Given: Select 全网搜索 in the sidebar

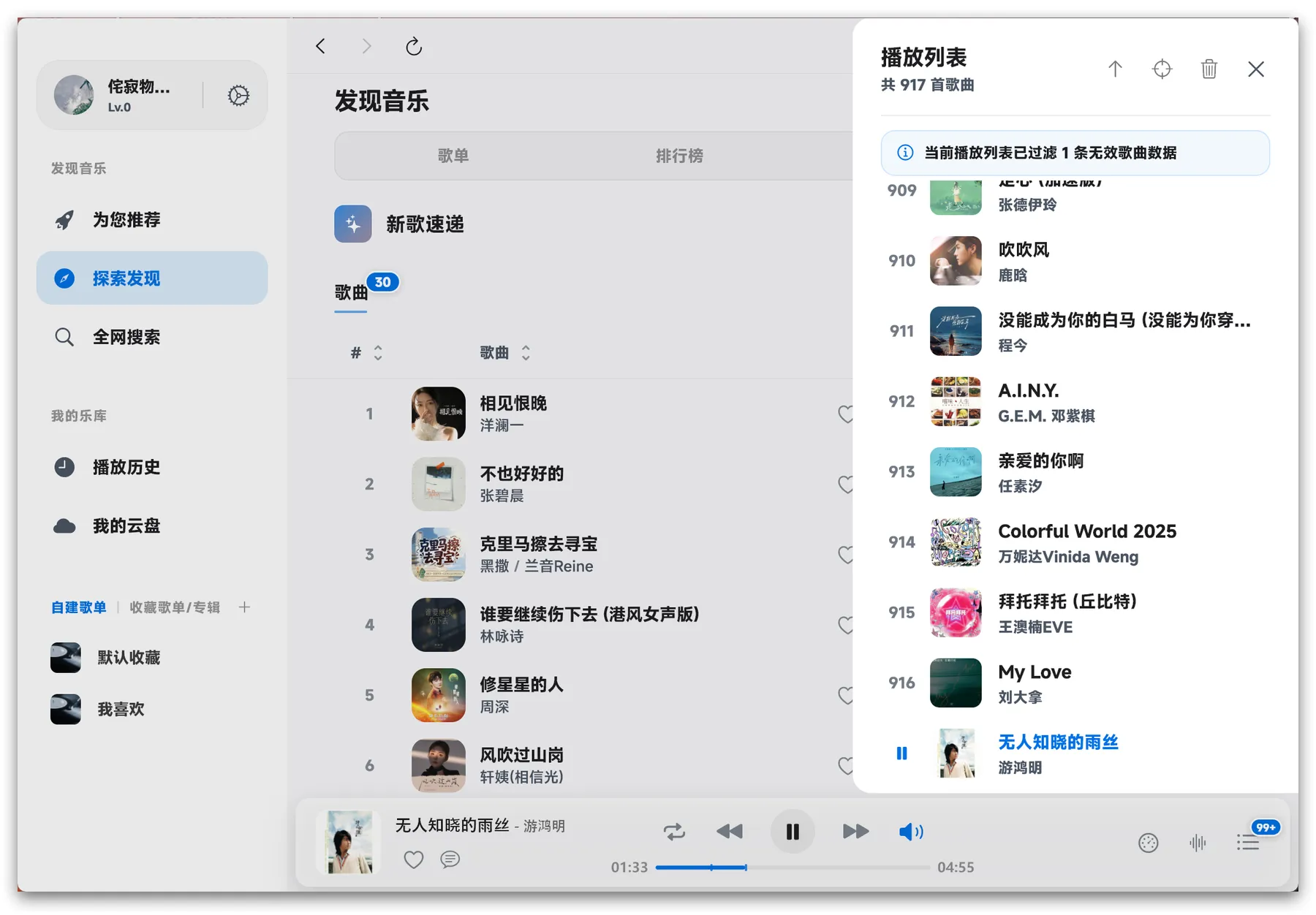Looking at the screenshot, I should (126, 337).
